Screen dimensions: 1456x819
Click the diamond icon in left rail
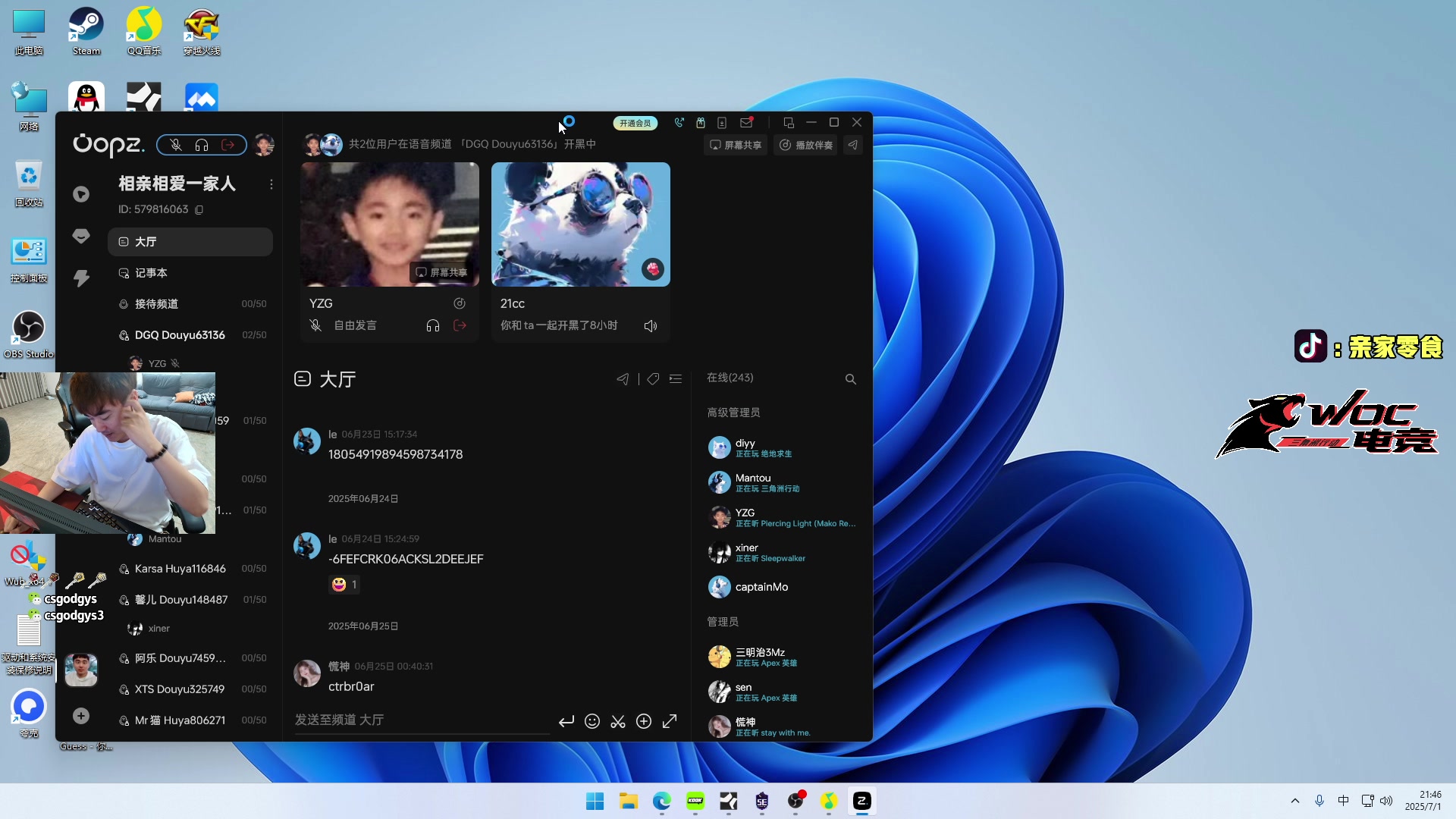(81, 237)
